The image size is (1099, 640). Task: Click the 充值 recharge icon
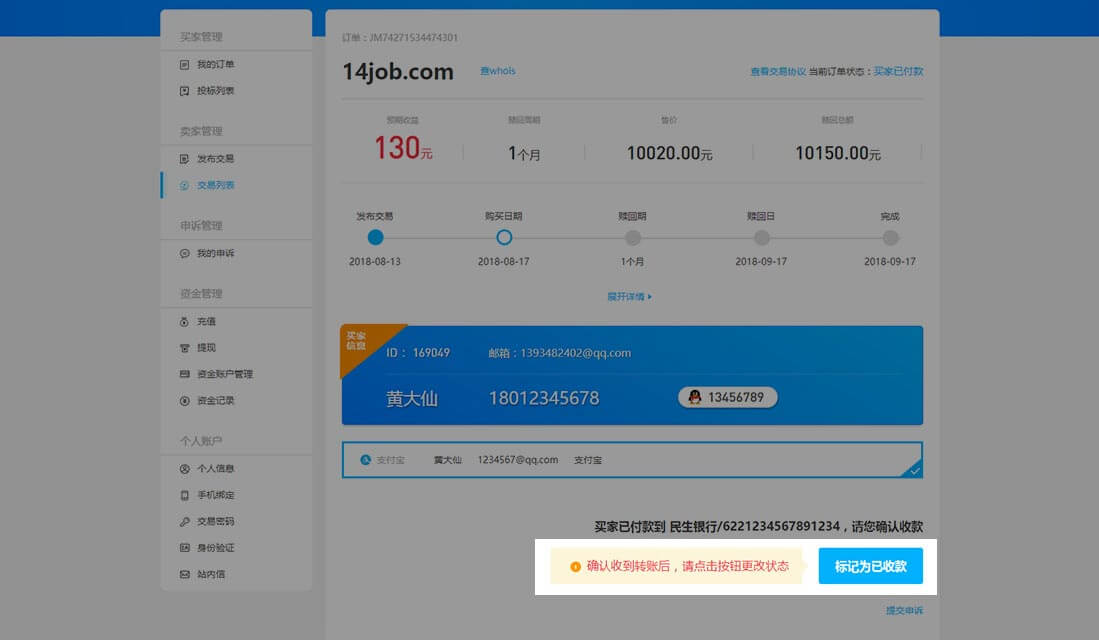click(x=184, y=322)
